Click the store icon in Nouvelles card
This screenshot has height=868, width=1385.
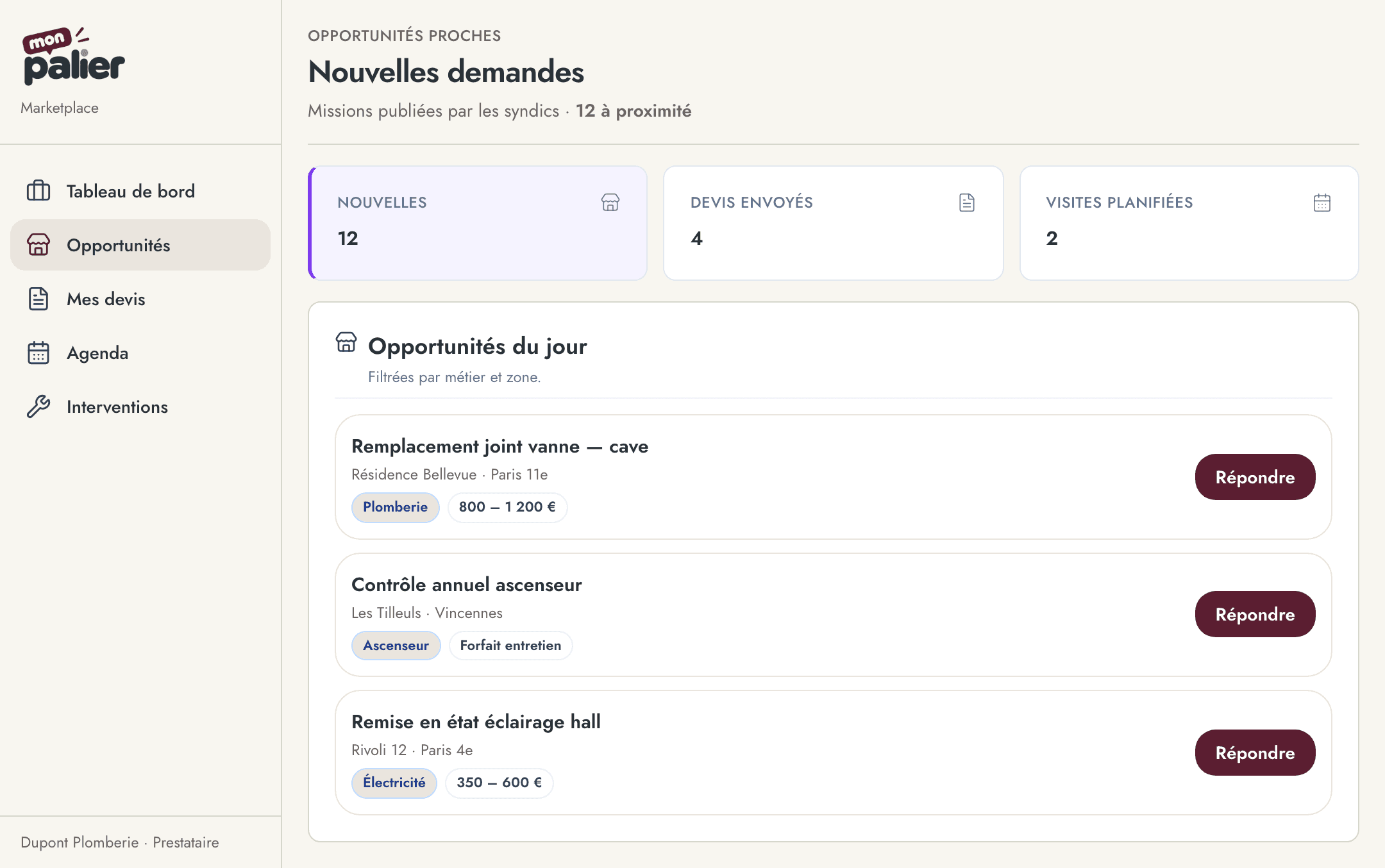click(610, 202)
